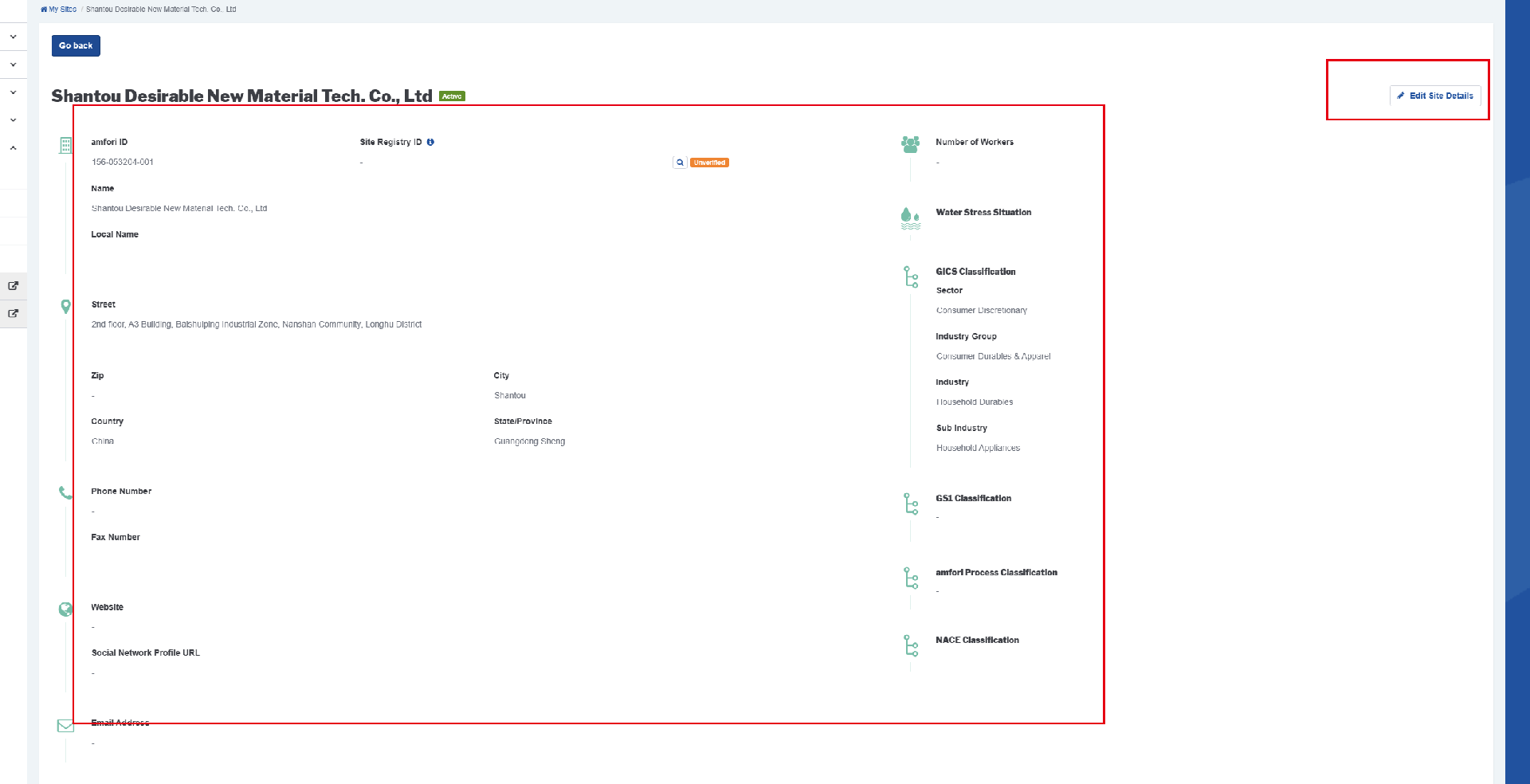Click the Industry value Household Durables
This screenshot has width=1530, height=784.
pyautogui.click(x=975, y=402)
